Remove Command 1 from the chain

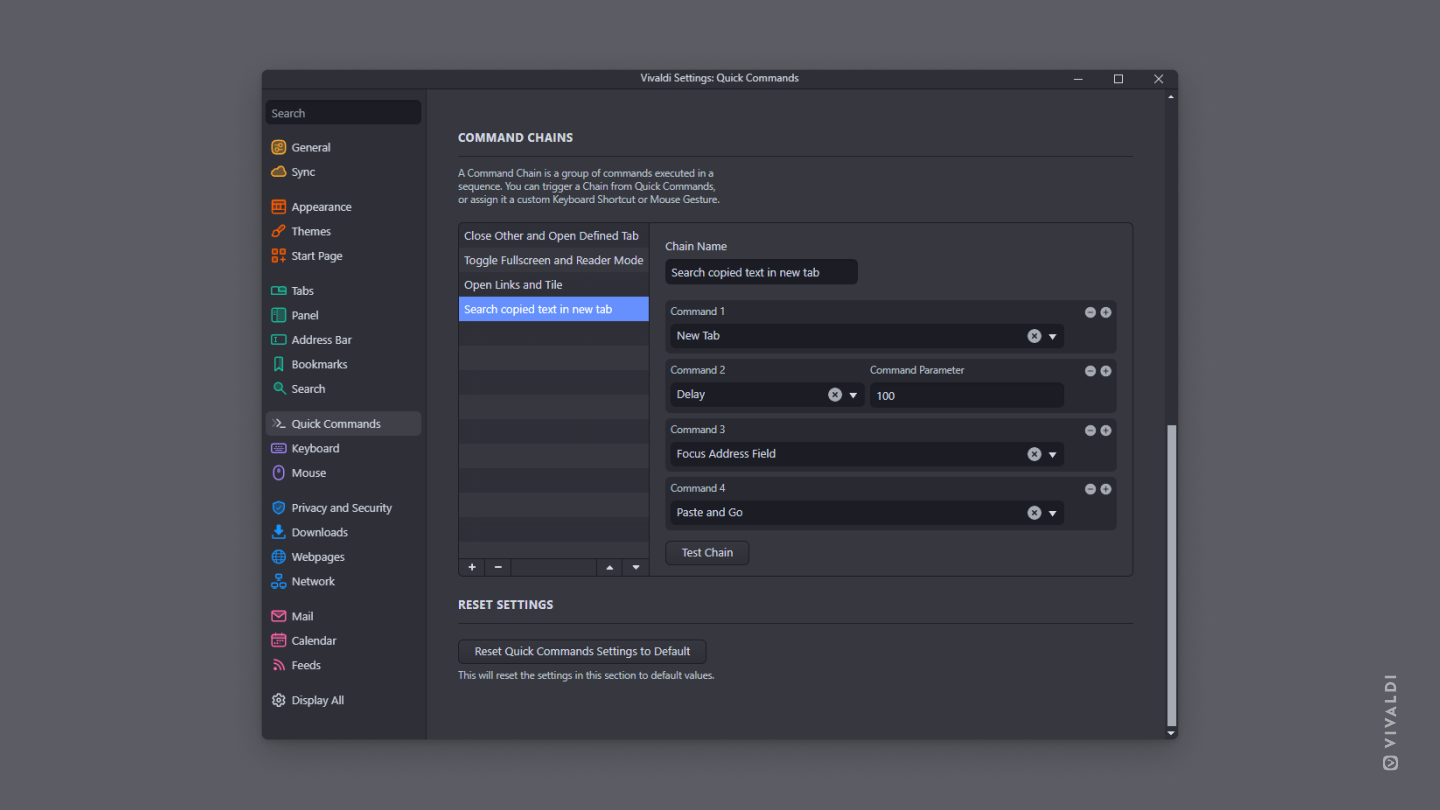1090,312
